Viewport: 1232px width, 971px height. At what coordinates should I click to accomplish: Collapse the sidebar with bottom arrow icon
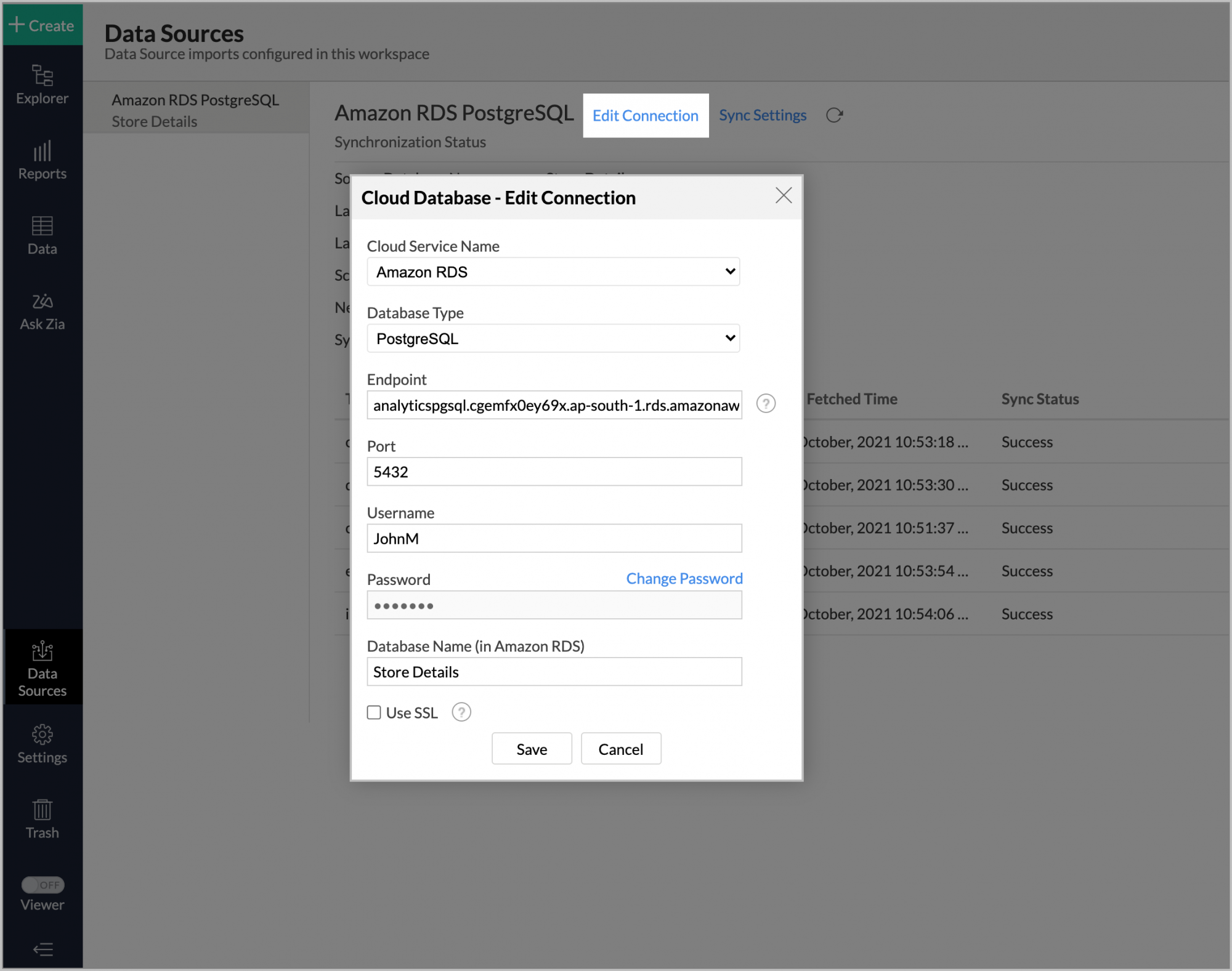tap(43, 949)
